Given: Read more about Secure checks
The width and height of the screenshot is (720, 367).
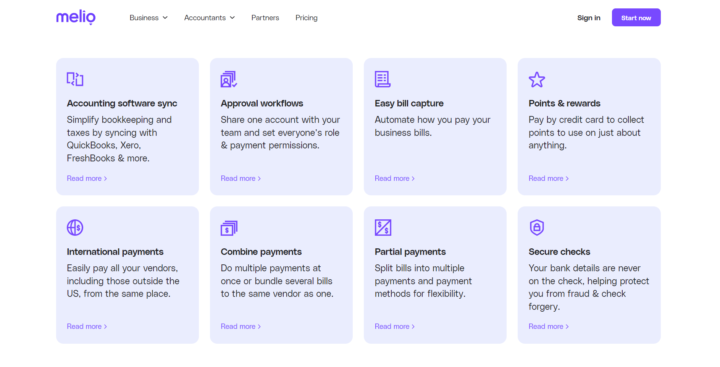Looking at the screenshot, I should coord(549,326).
